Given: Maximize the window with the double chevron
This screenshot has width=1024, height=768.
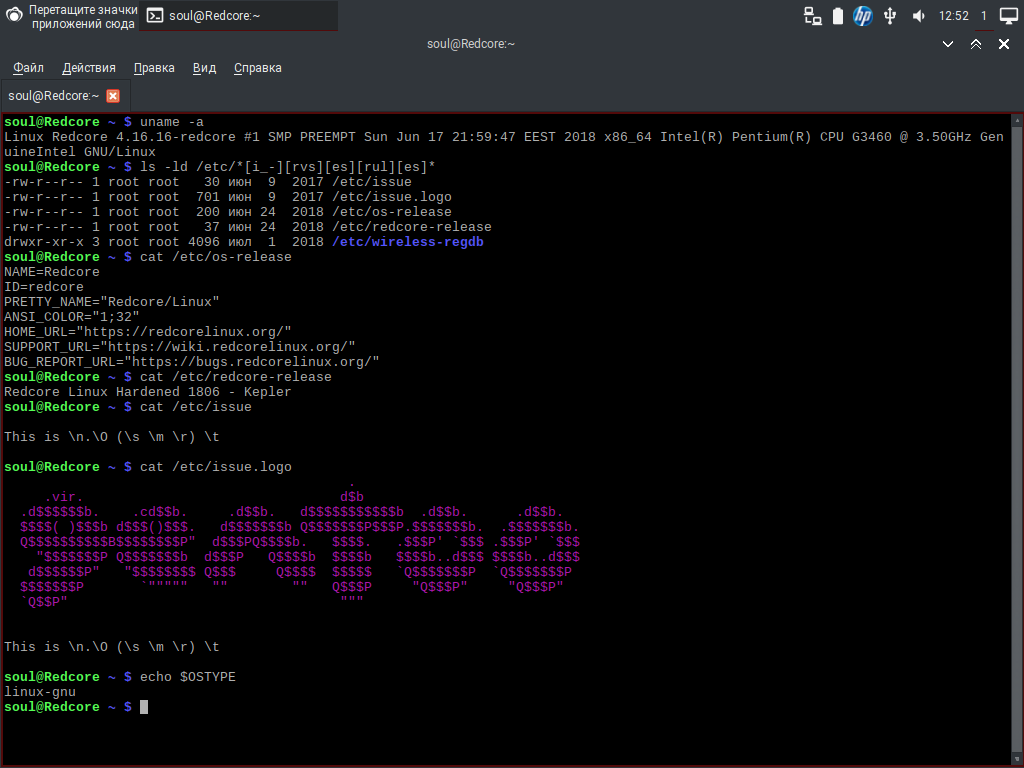Looking at the screenshot, I should pos(976,44).
